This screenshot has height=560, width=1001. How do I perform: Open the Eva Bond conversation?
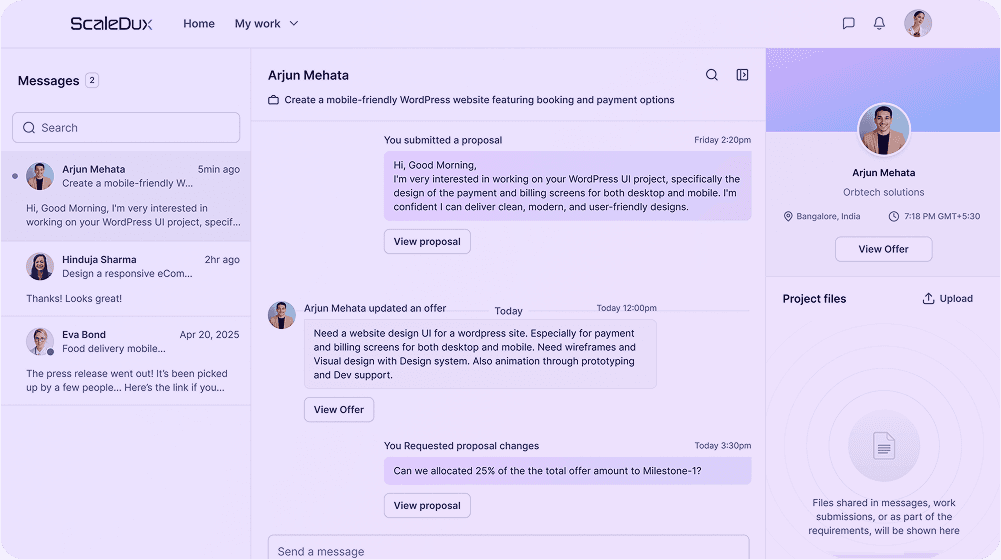point(126,361)
